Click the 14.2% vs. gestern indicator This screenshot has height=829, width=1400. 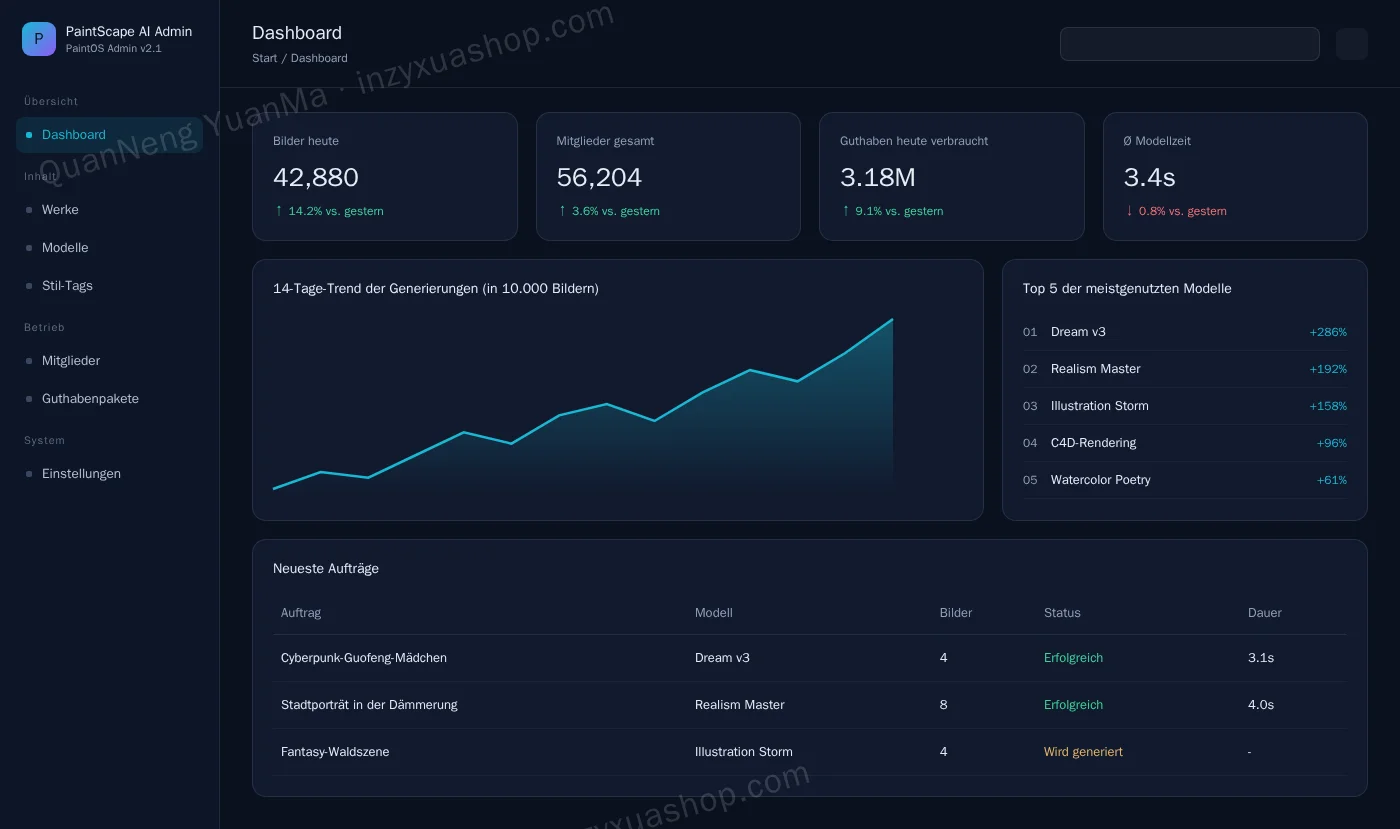click(328, 211)
